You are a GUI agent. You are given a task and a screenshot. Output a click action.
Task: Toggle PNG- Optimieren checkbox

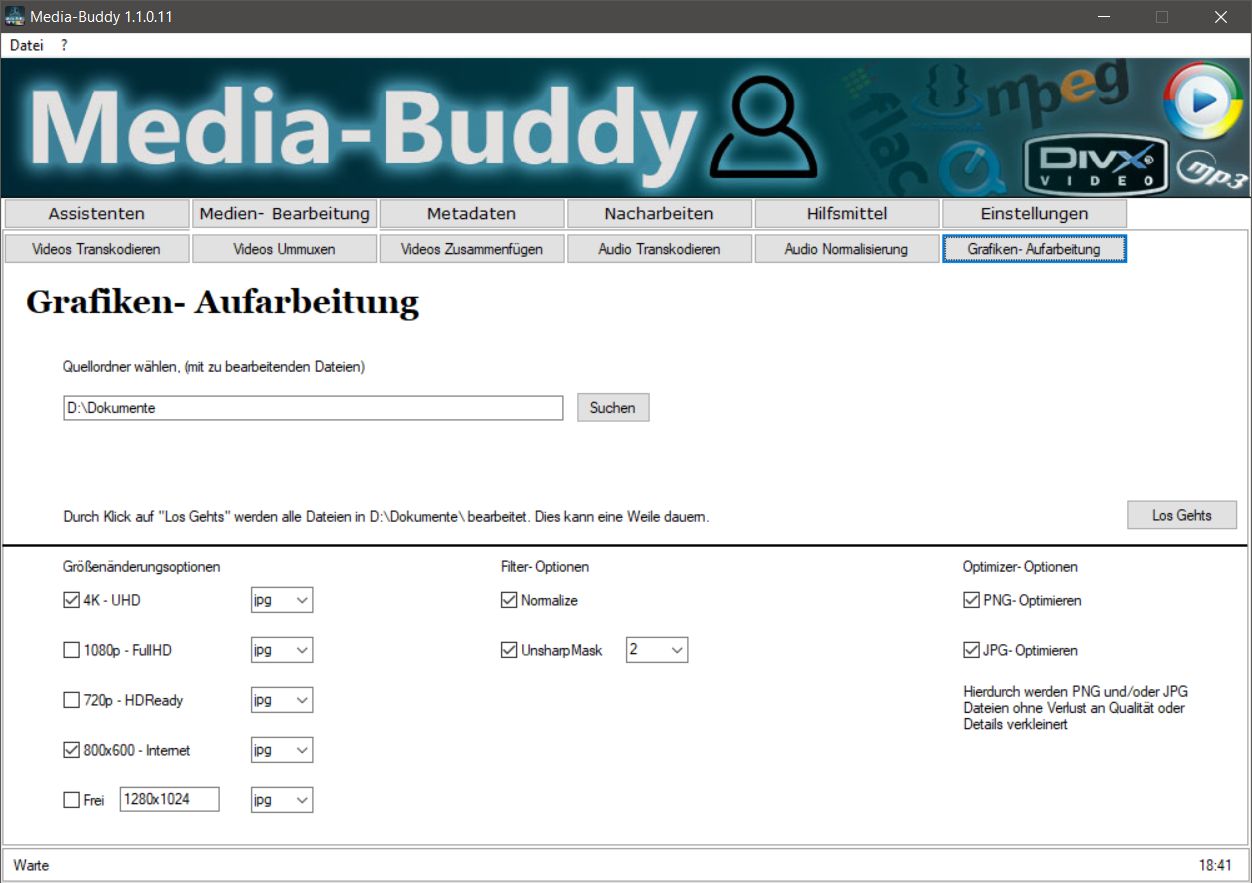coord(971,600)
